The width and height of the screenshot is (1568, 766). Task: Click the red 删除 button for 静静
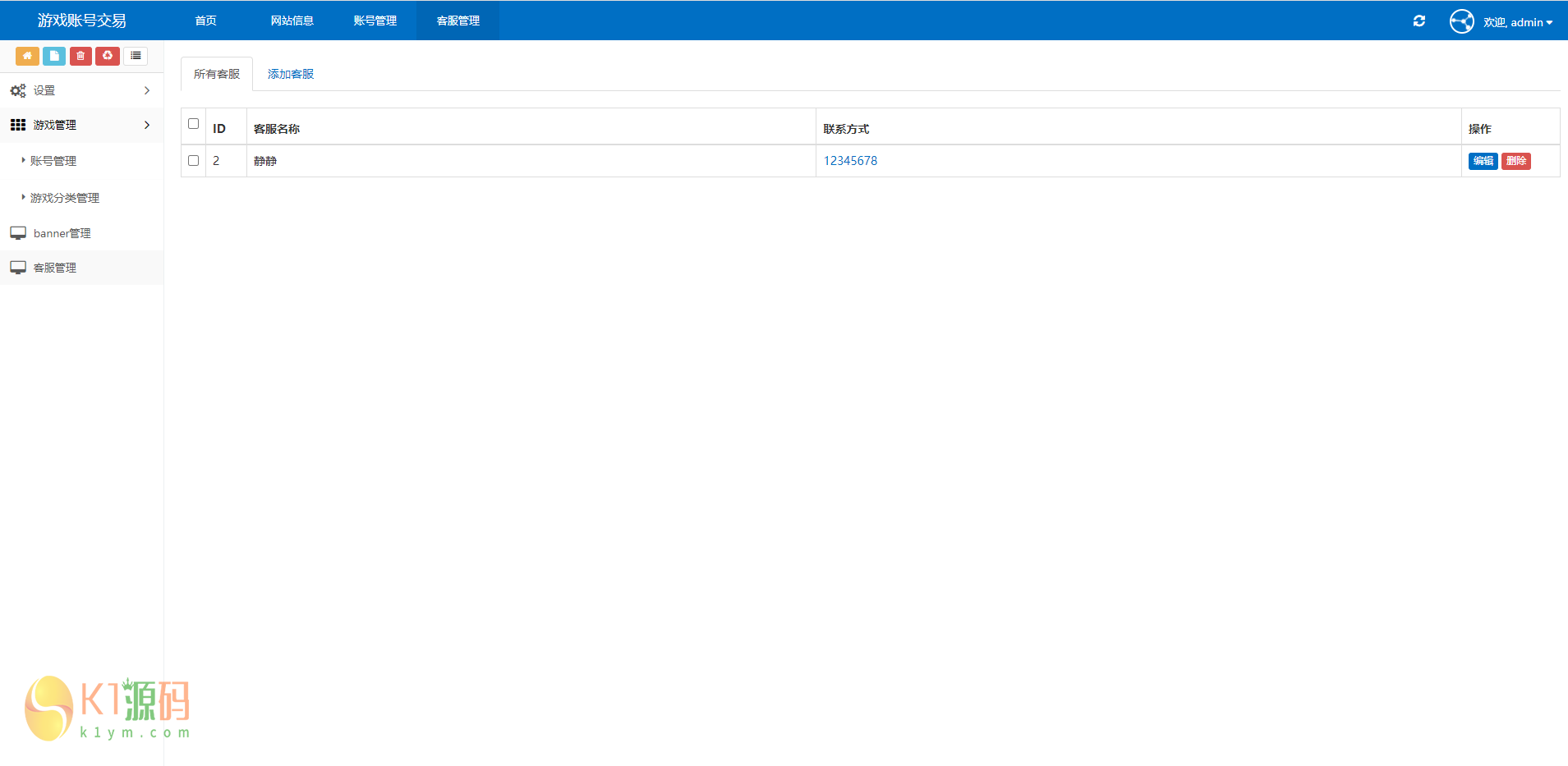(x=1516, y=161)
